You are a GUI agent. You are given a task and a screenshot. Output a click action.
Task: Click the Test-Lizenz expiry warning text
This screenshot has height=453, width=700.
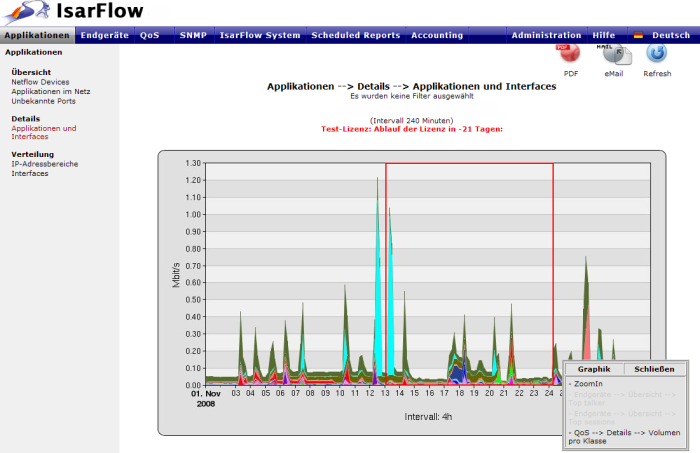(412, 129)
